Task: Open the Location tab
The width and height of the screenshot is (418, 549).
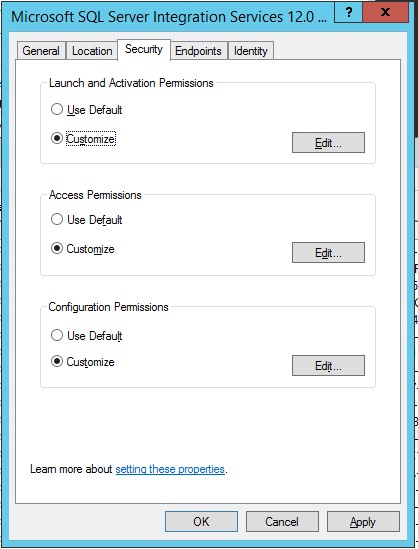Action: [x=92, y=51]
